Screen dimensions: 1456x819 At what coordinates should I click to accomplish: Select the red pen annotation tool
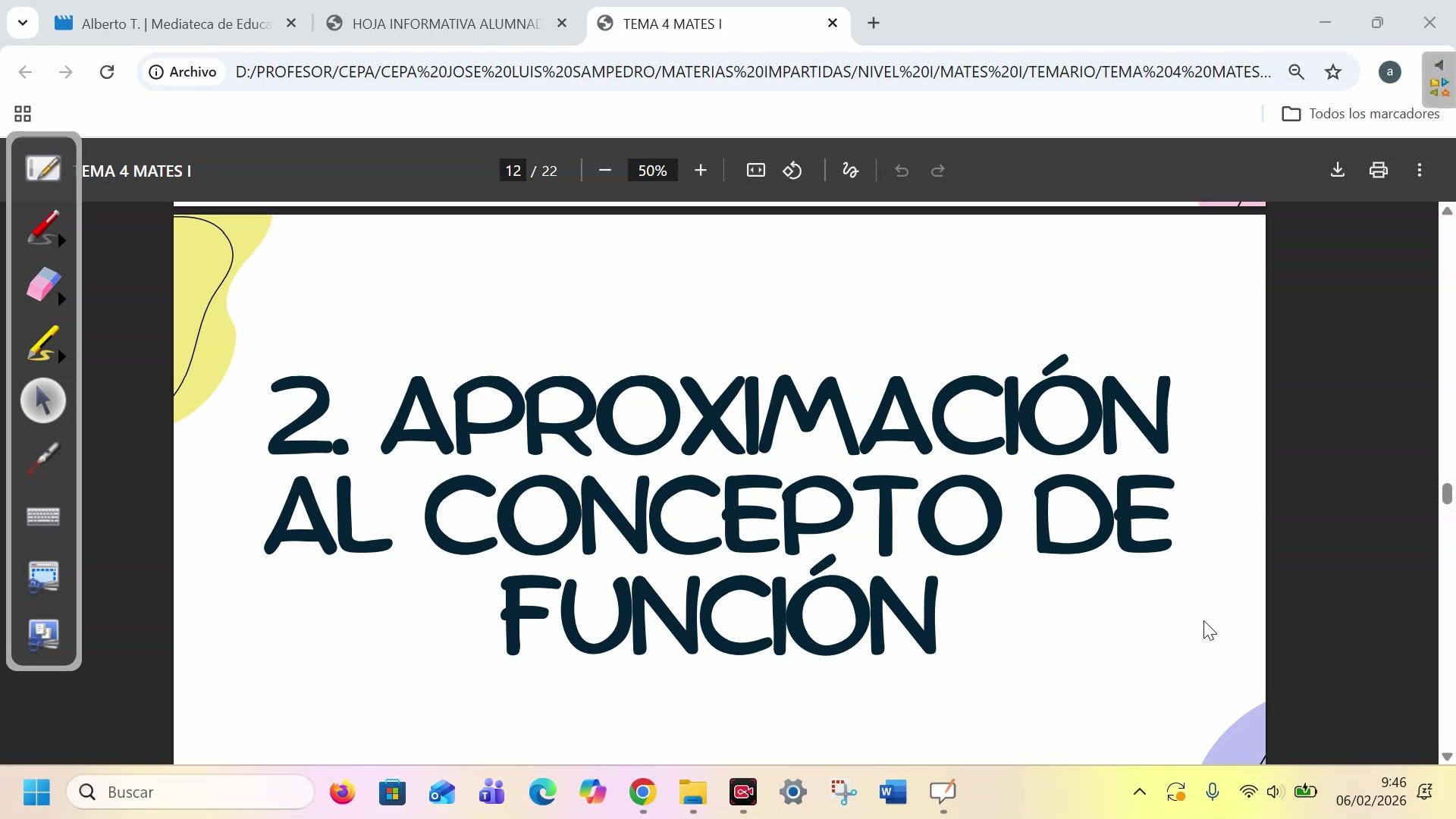point(42,226)
